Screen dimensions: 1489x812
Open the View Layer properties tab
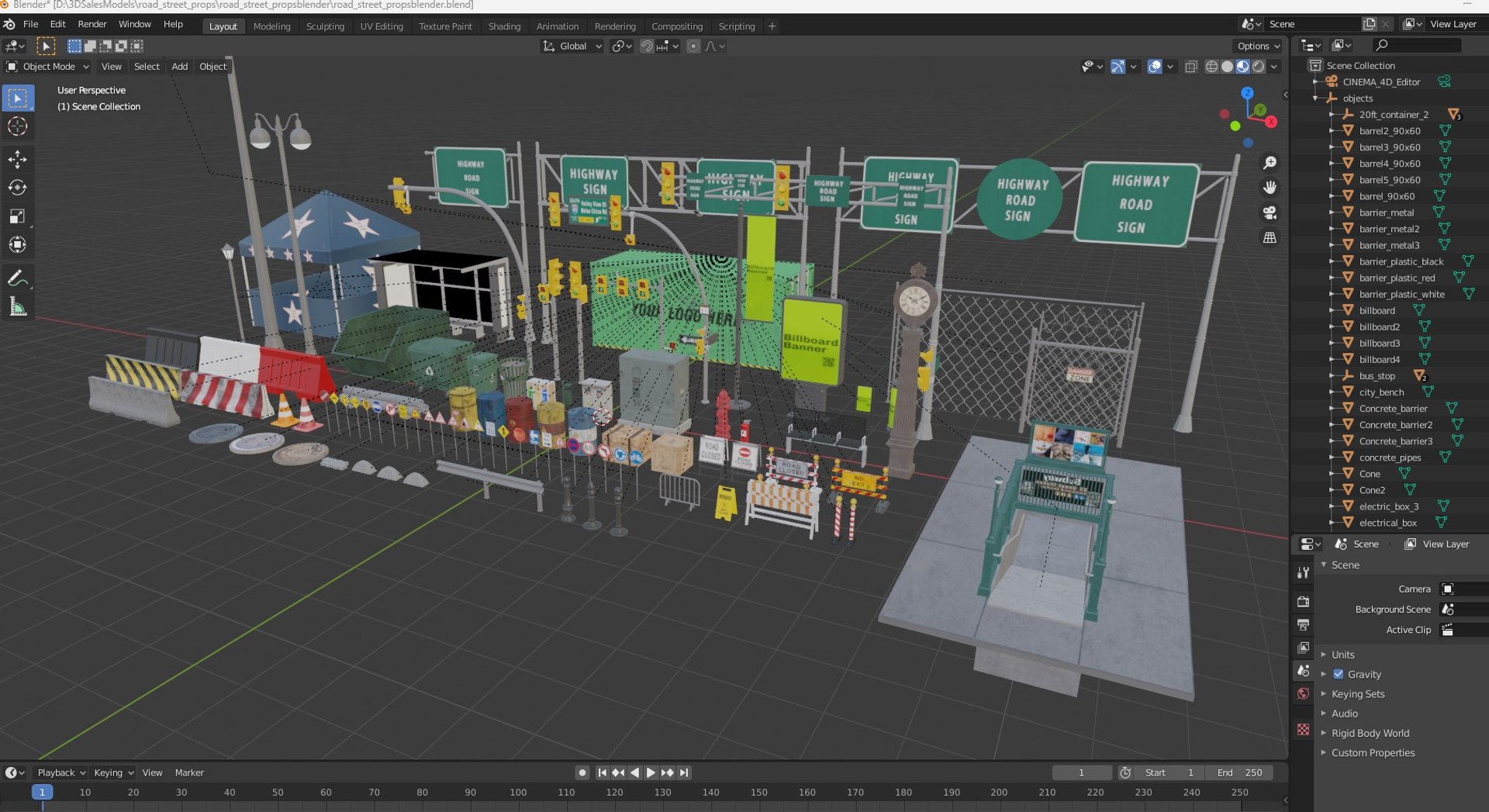(x=1303, y=648)
